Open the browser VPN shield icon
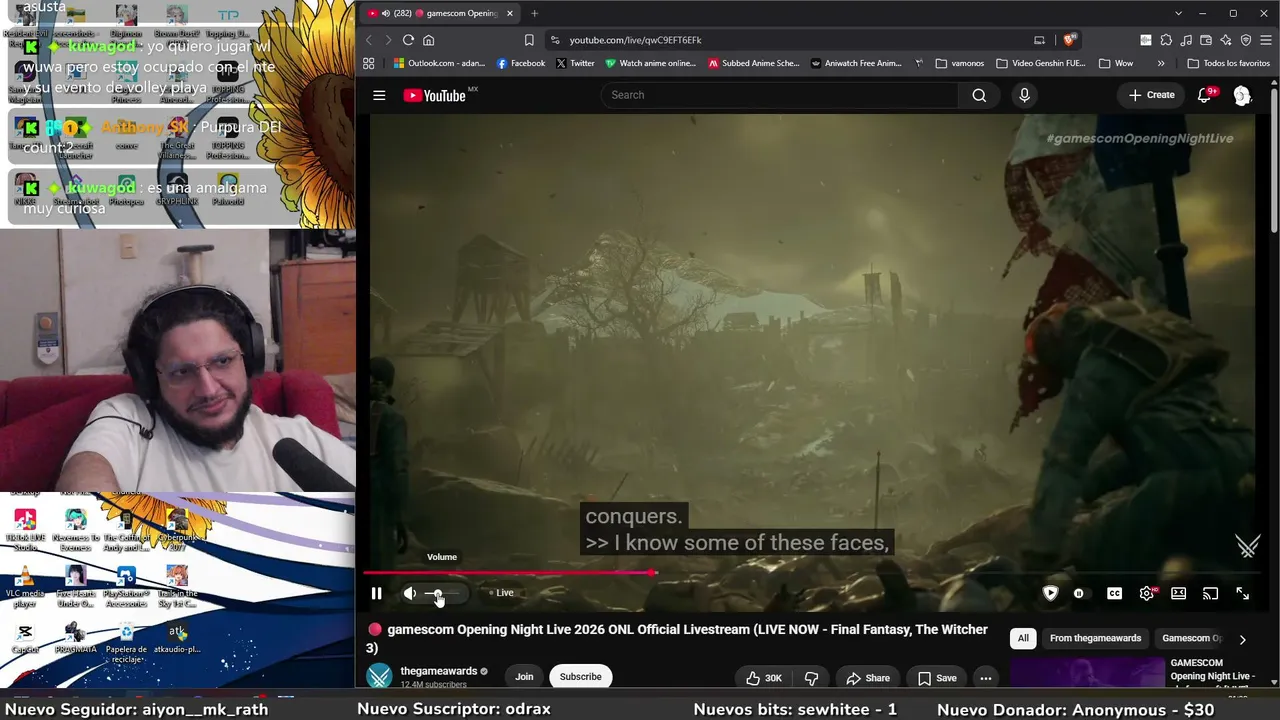This screenshot has height=720, width=1280. pyautogui.click(x=1246, y=40)
